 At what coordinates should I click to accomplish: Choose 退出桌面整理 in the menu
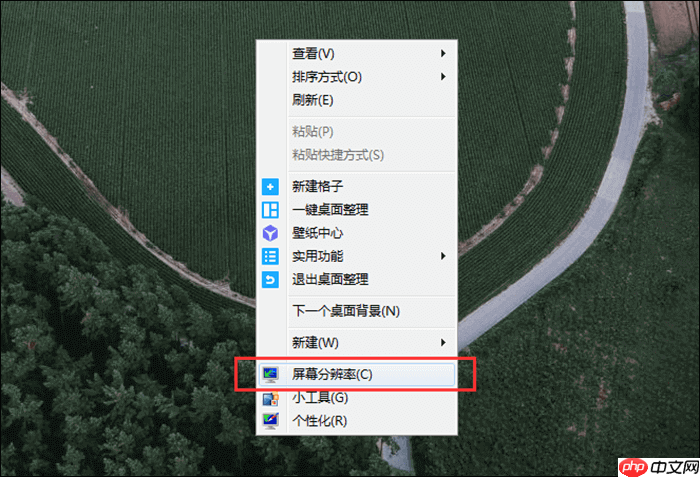(x=356, y=280)
